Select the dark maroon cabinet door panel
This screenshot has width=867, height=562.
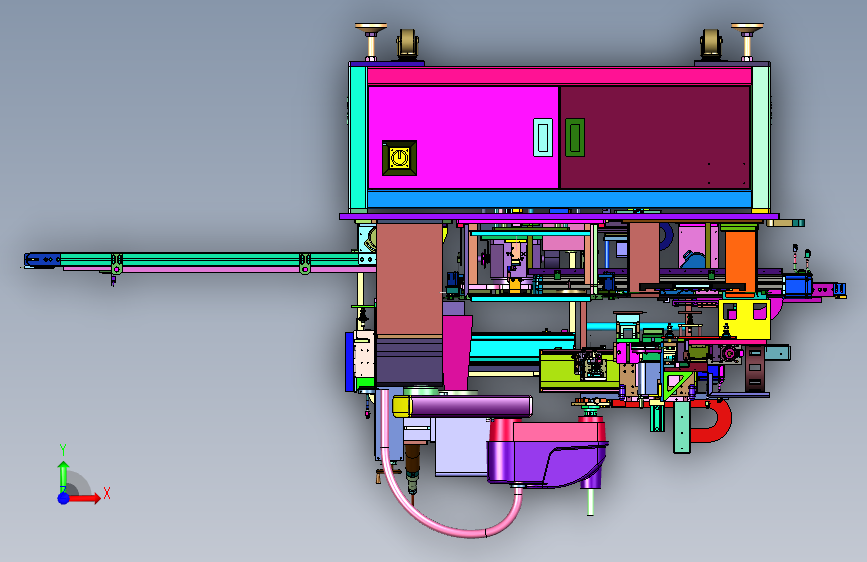[x=655, y=137]
